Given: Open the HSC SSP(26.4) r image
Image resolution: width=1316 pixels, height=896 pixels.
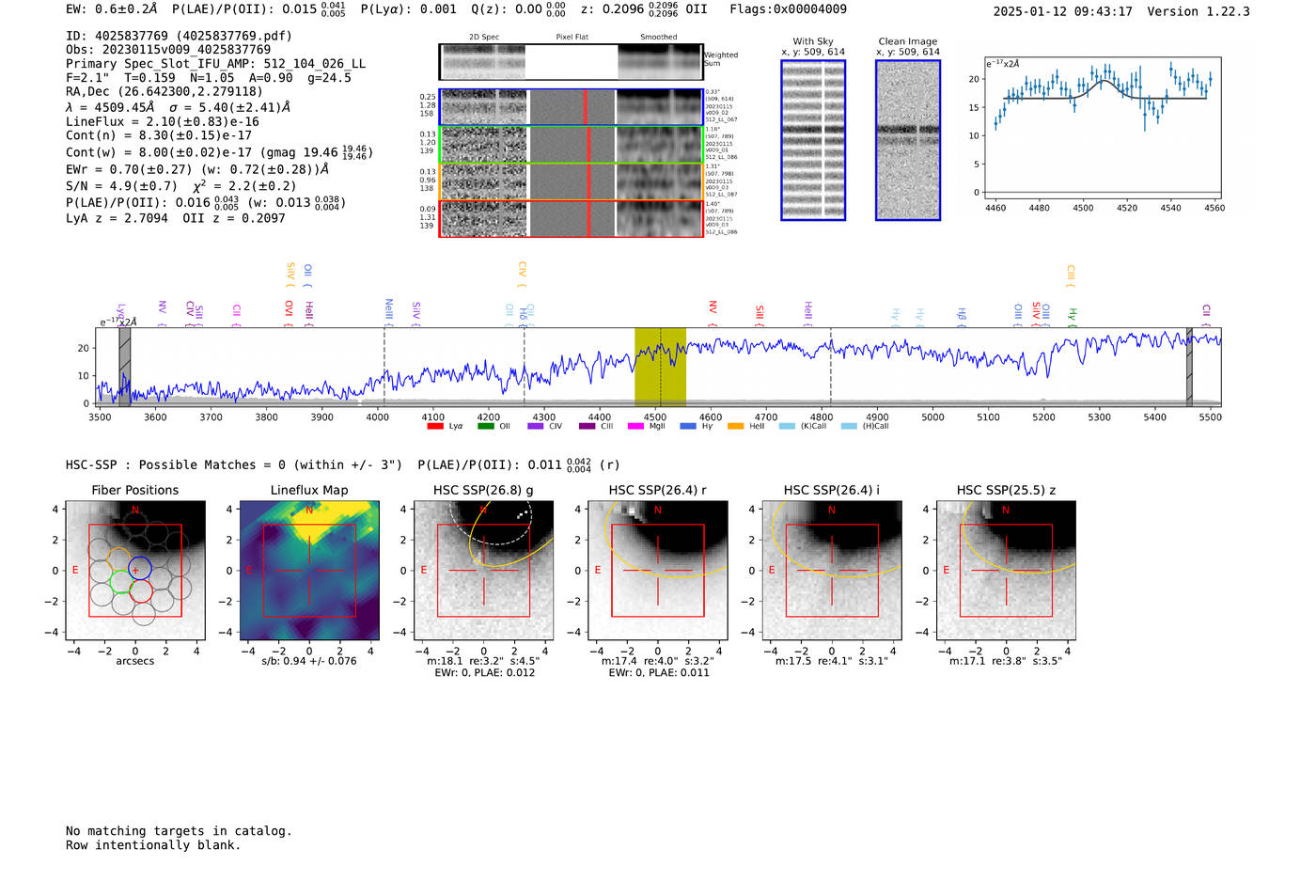Looking at the screenshot, I should click(x=658, y=571).
